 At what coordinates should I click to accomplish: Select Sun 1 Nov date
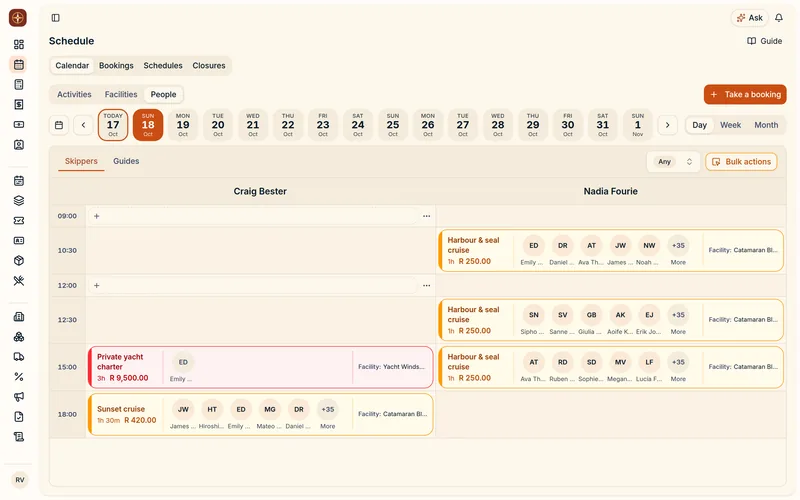[x=638, y=125]
